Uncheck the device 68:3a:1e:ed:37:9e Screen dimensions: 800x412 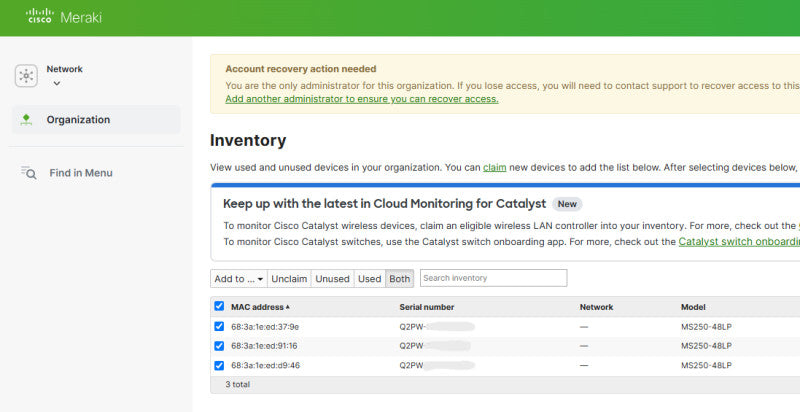[219, 326]
